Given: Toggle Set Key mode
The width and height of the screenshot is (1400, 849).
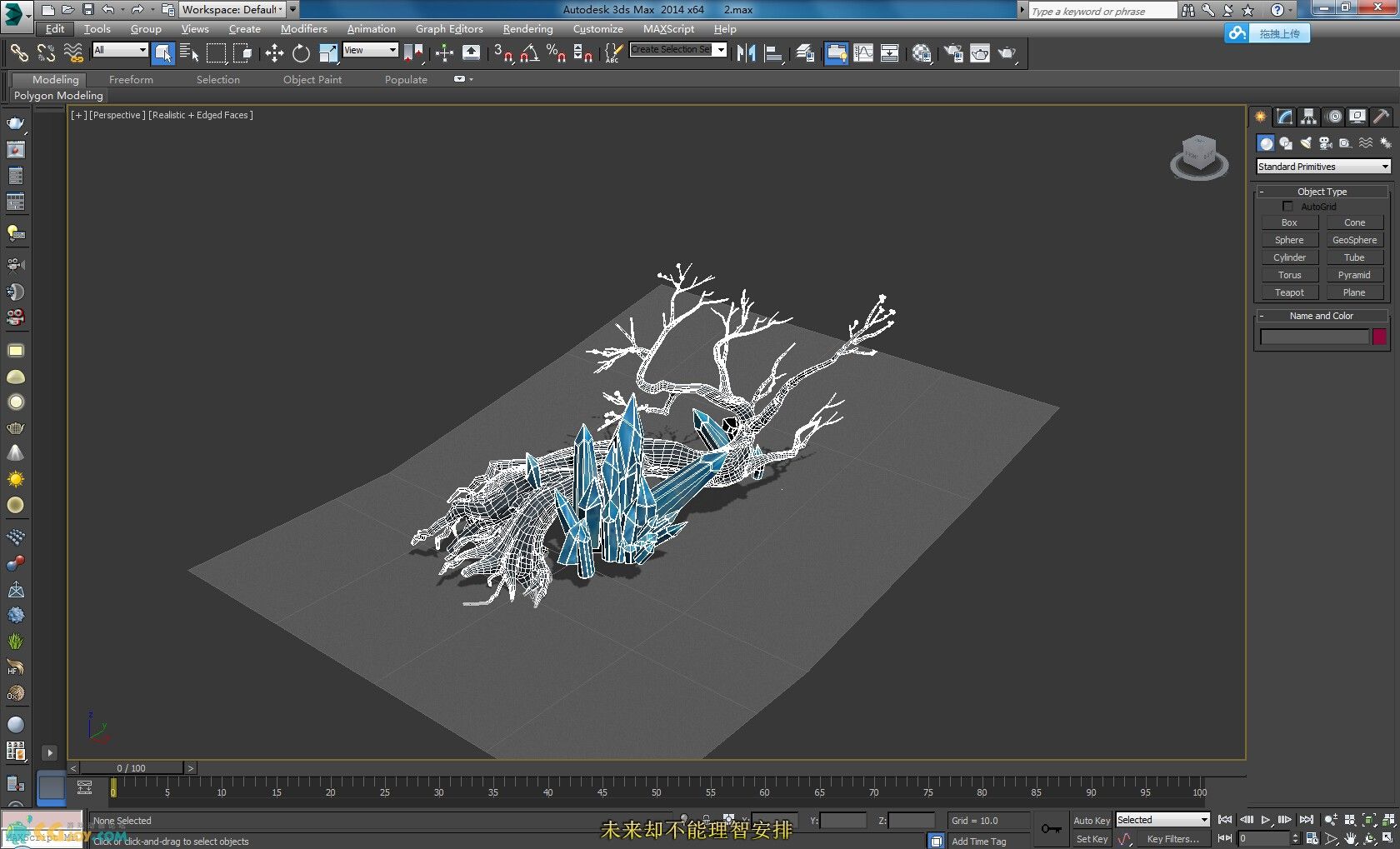Looking at the screenshot, I should click(1091, 839).
